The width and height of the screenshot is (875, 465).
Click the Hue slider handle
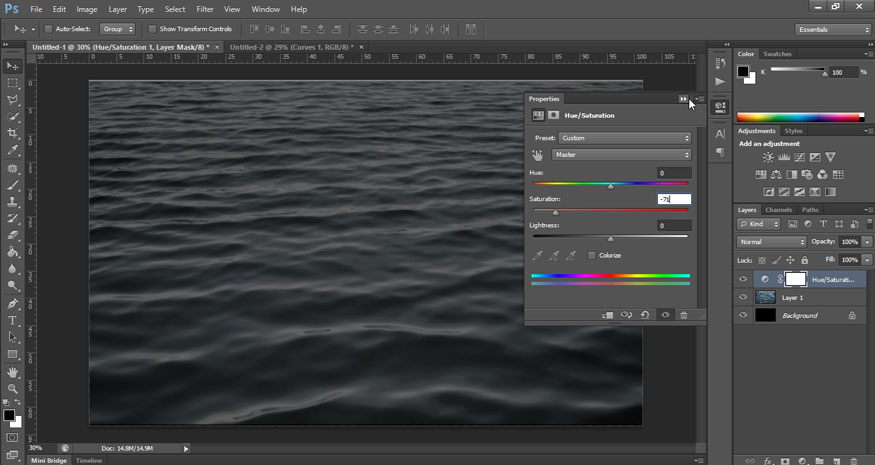click(611, 185)
